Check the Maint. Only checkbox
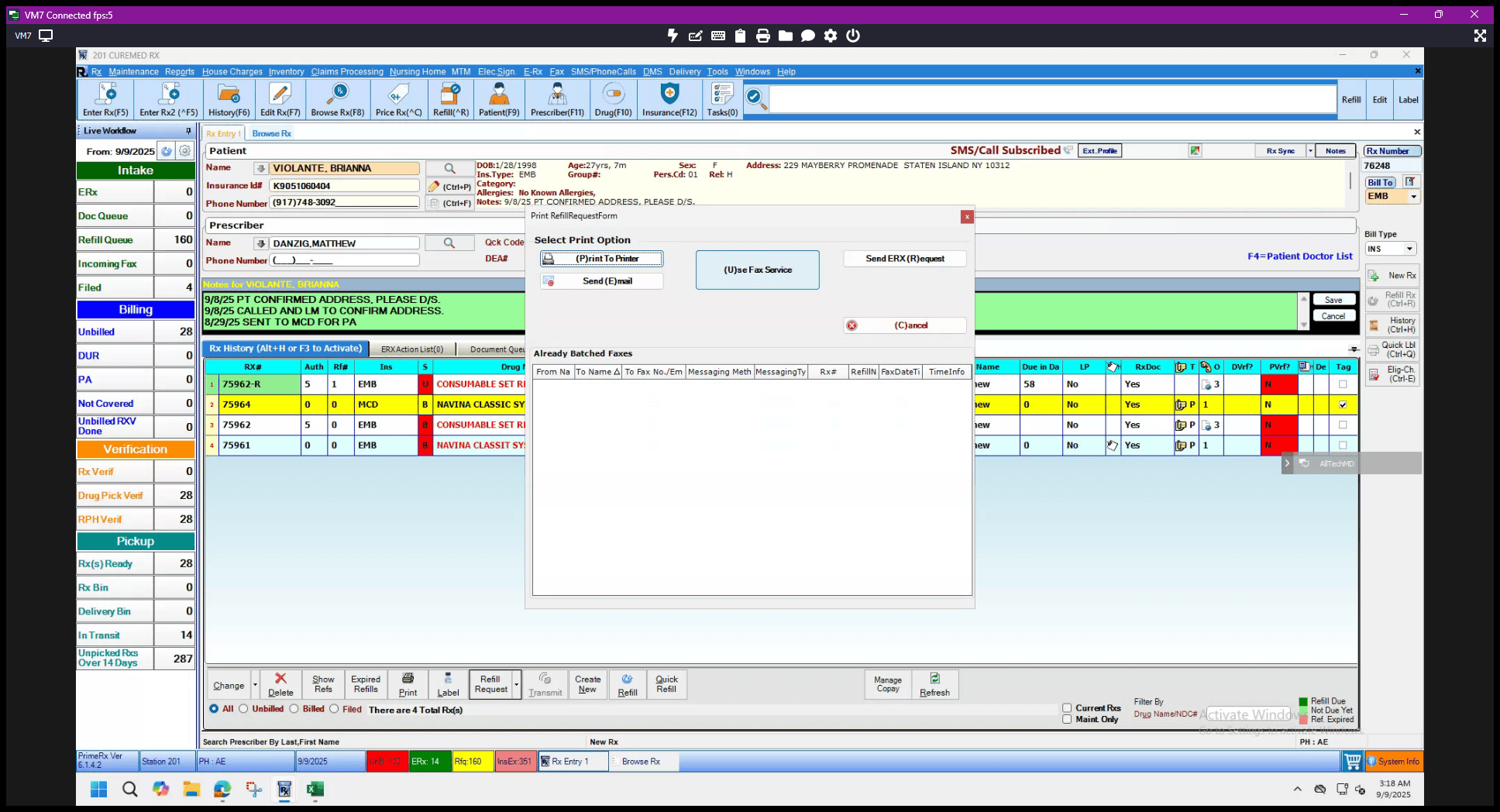 tap(1067, 720)
